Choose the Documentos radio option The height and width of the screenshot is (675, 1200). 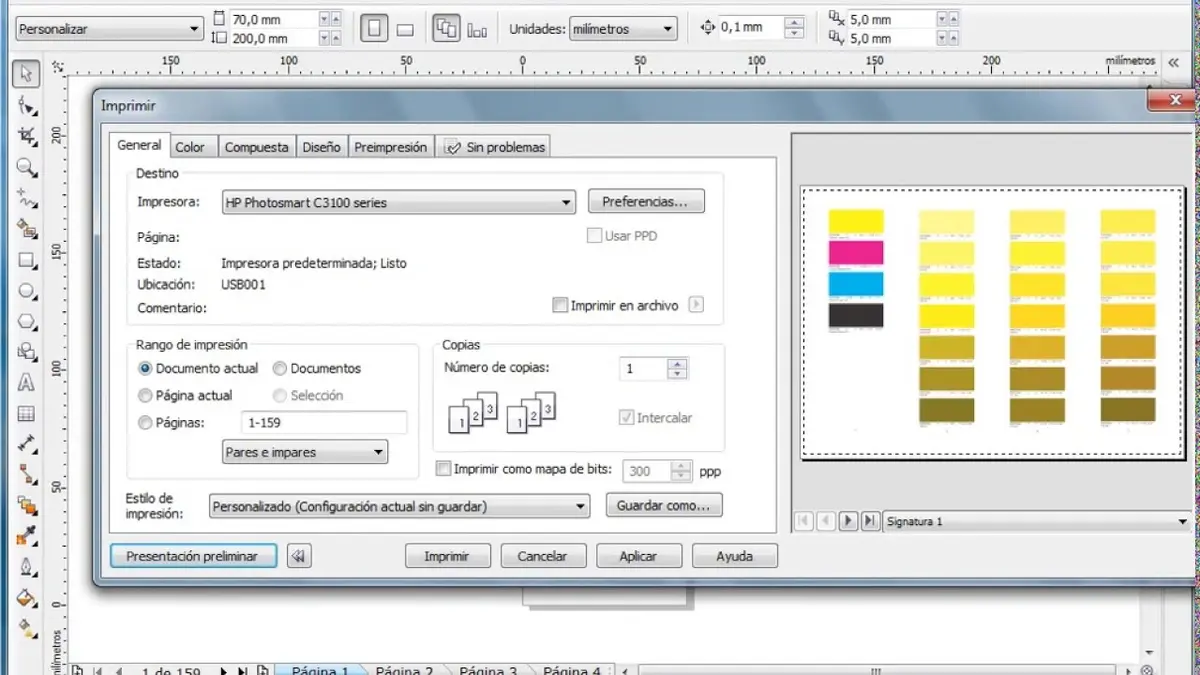tap(279, 368)
